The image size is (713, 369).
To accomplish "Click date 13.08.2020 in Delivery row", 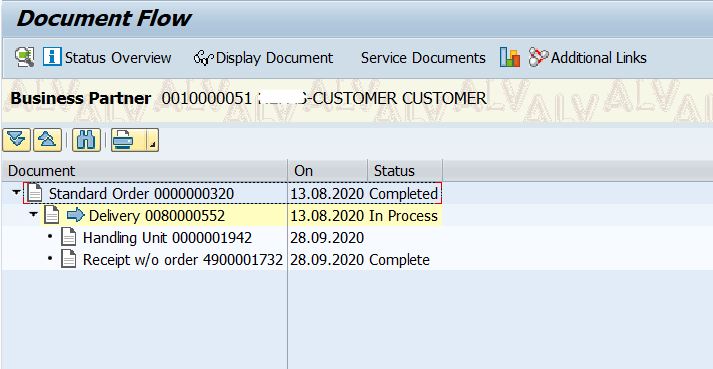I will pos(327,216).
